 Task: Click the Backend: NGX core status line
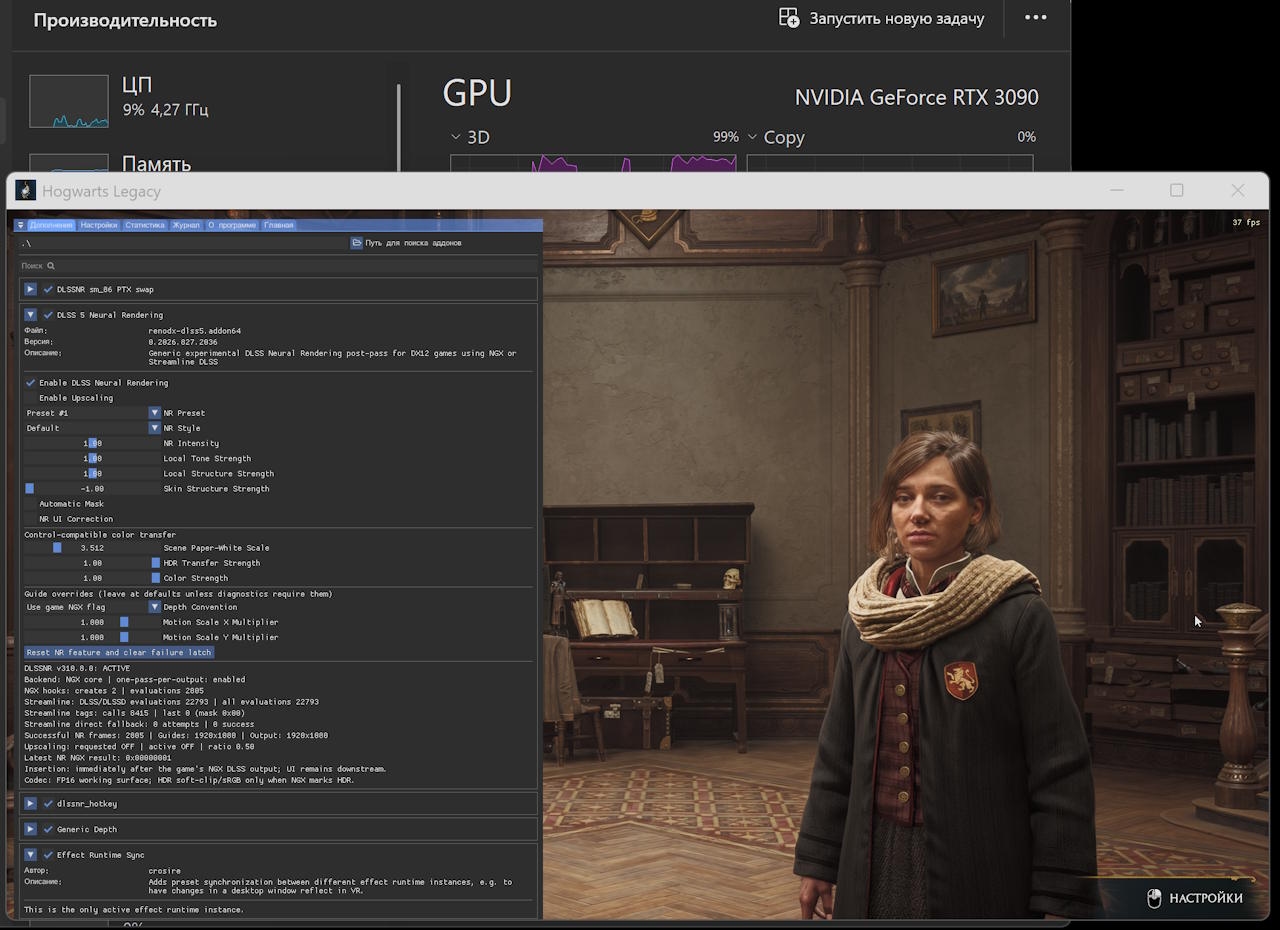point(135,679)
